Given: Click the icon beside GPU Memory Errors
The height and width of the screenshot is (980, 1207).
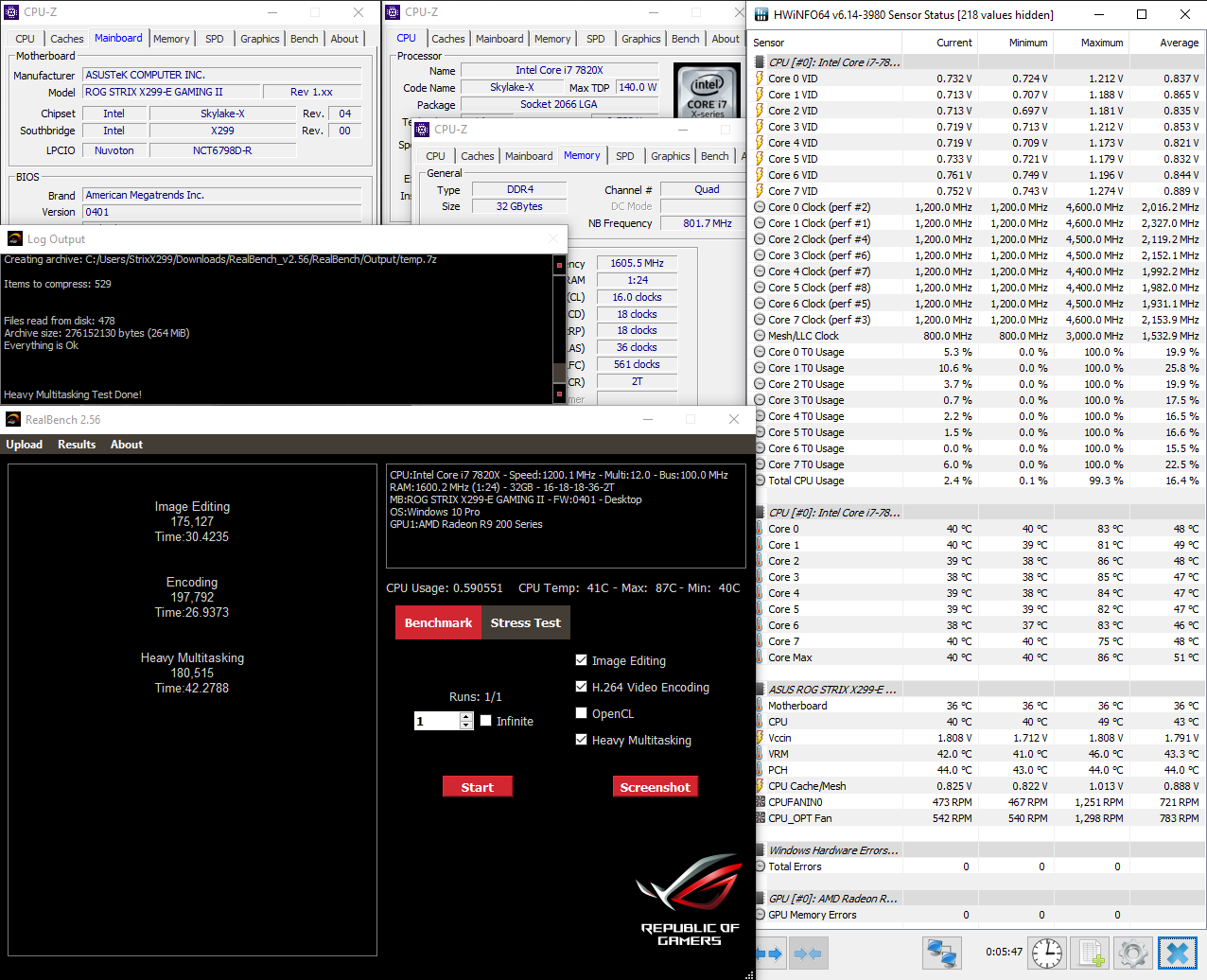Looking at the screenshot, I should coord(760,915).
